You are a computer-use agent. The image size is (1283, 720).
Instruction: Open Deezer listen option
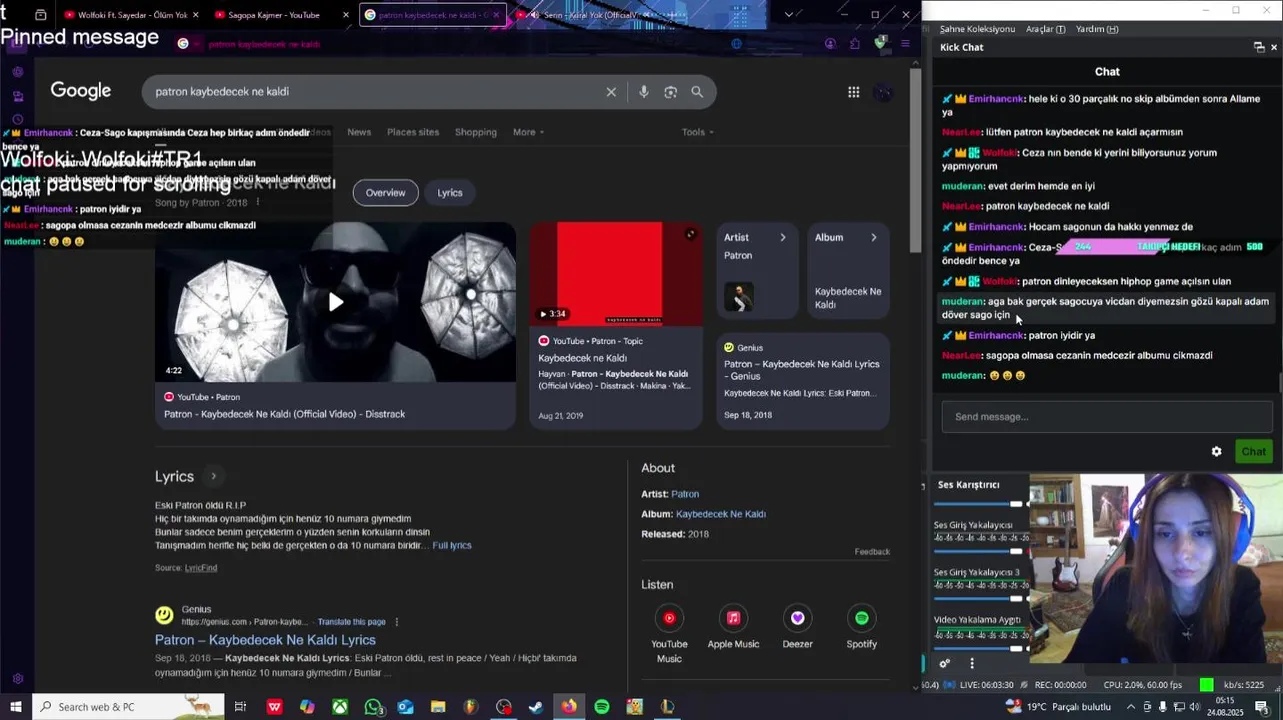(797, 627)
